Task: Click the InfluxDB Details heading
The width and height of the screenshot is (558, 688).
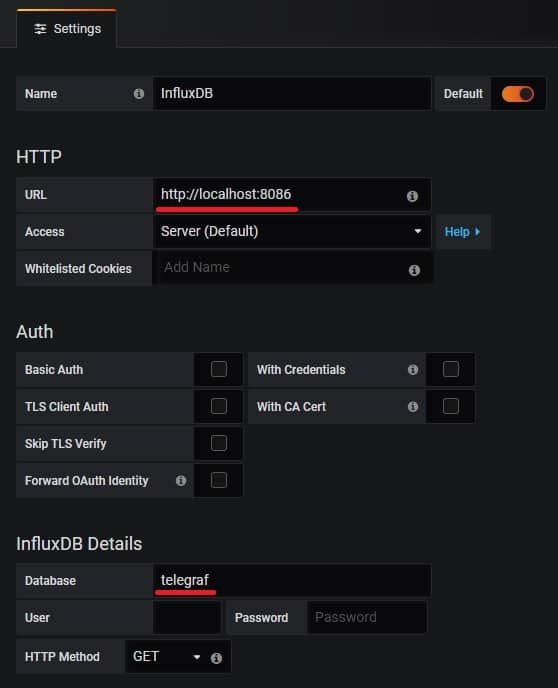Action: (79, 544)
